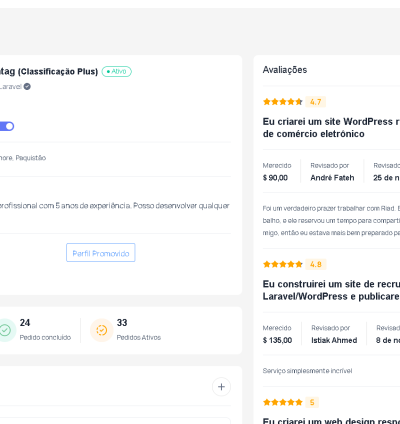Toggle the blue profile switch
This screenshot has height=424, width=400.
coord(7,126)
